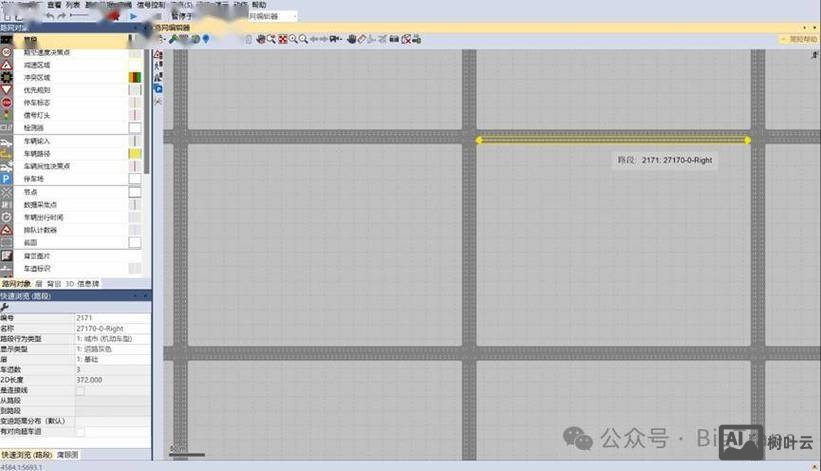Open the 列表 menu
The width and height of the screenshot is (821, 471).
[73, 5]
